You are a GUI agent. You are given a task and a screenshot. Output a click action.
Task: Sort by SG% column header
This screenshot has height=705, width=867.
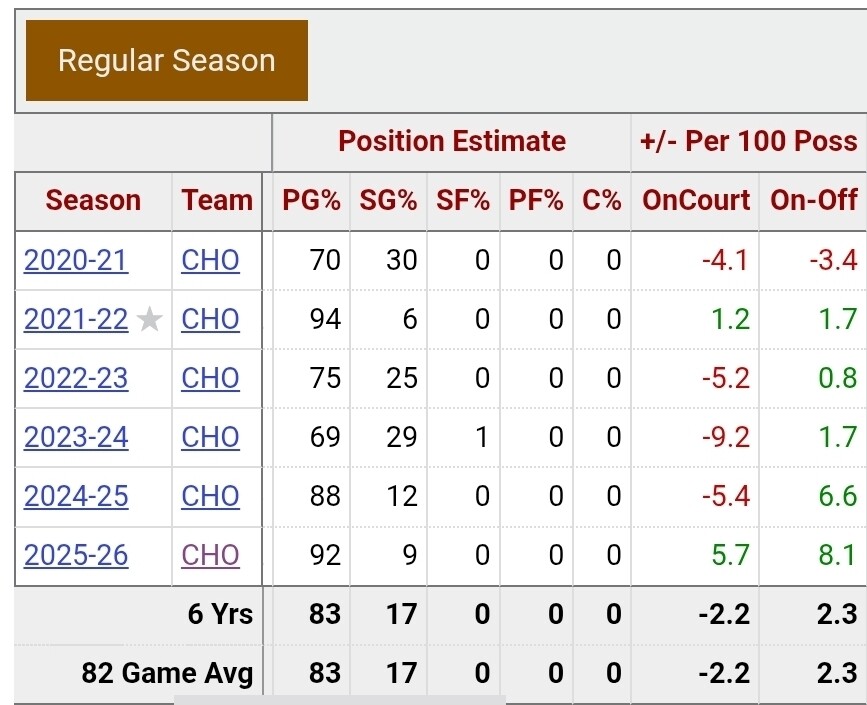[388, 201]
